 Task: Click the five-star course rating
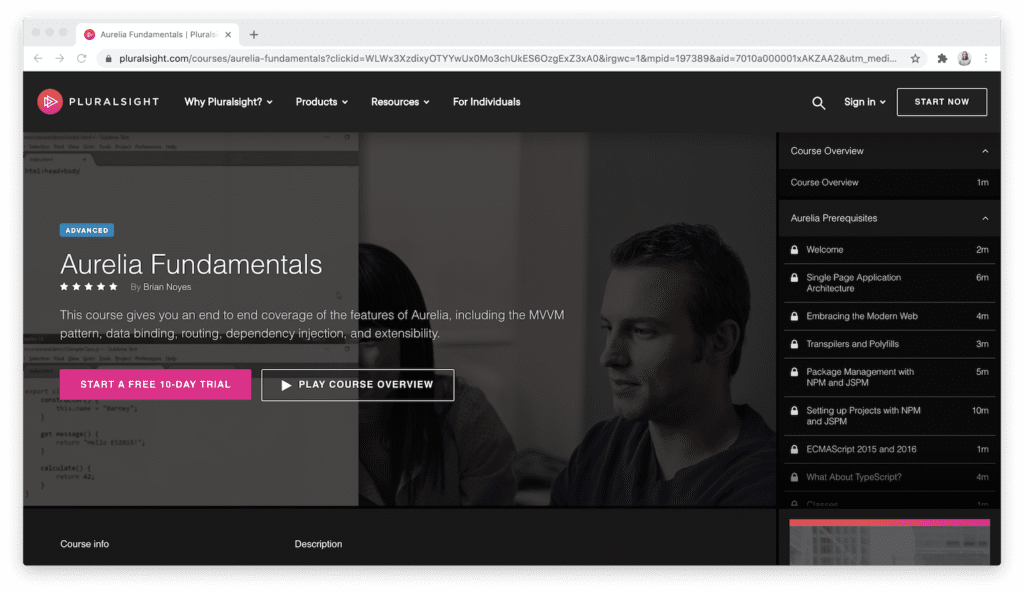(89, 287)
